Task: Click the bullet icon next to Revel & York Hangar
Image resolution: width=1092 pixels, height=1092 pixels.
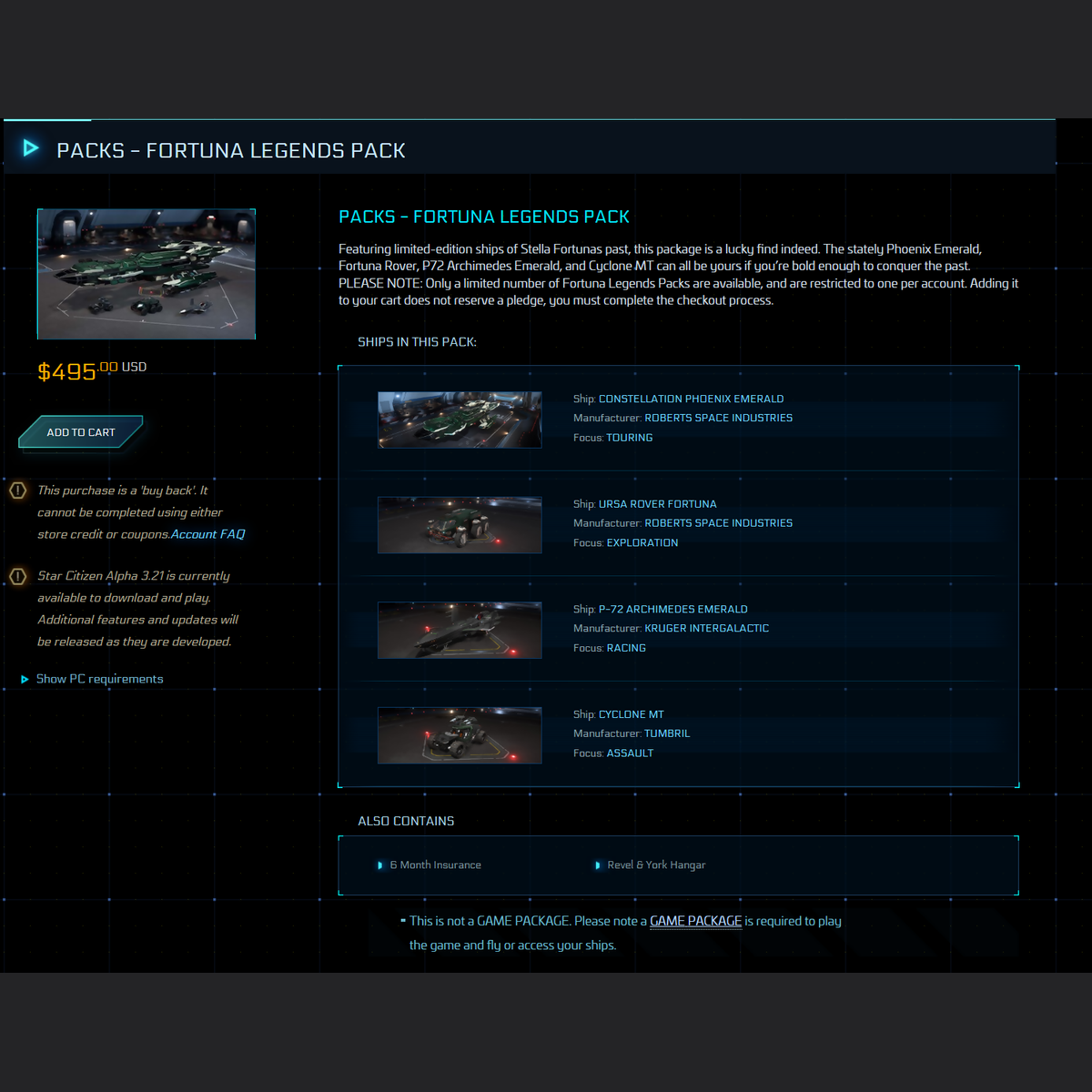Action: pyautogui.click(x=598, y=865)
